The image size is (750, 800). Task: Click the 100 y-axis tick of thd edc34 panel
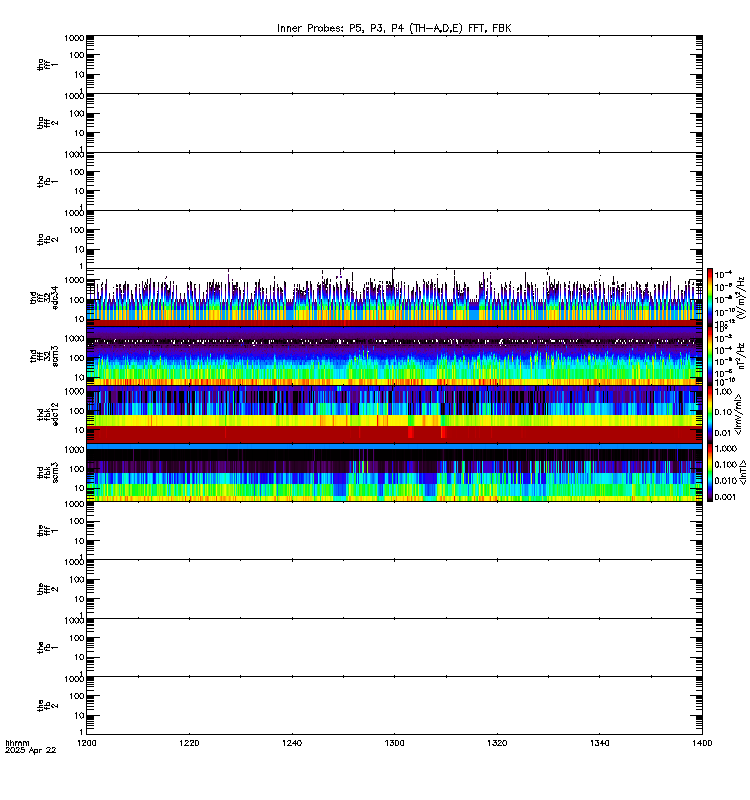pos(77,300)
